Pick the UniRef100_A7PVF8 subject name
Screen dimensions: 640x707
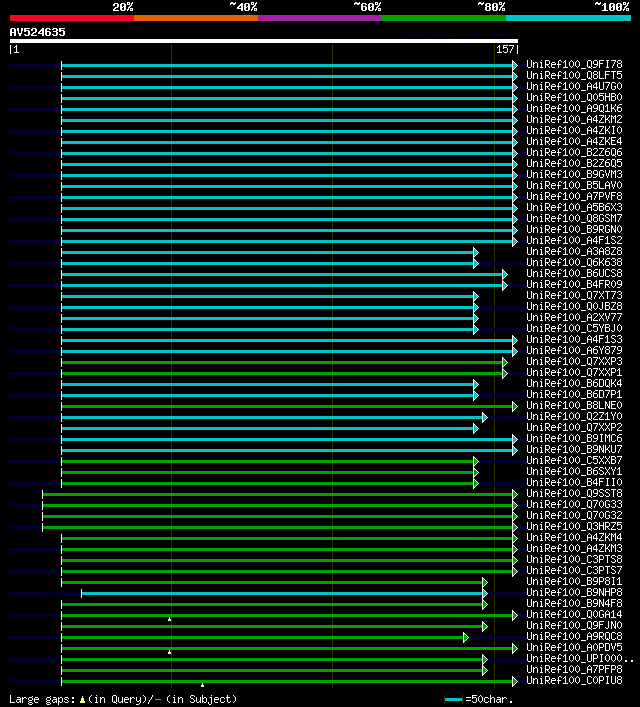(574, 196)
